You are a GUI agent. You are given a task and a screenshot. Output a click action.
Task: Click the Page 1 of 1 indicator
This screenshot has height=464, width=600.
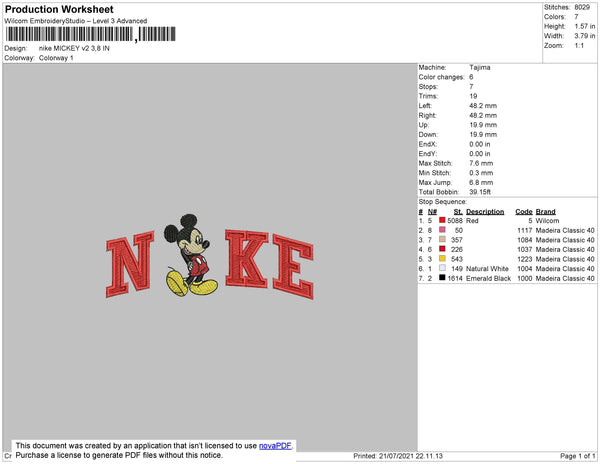(x=578, y=456)
